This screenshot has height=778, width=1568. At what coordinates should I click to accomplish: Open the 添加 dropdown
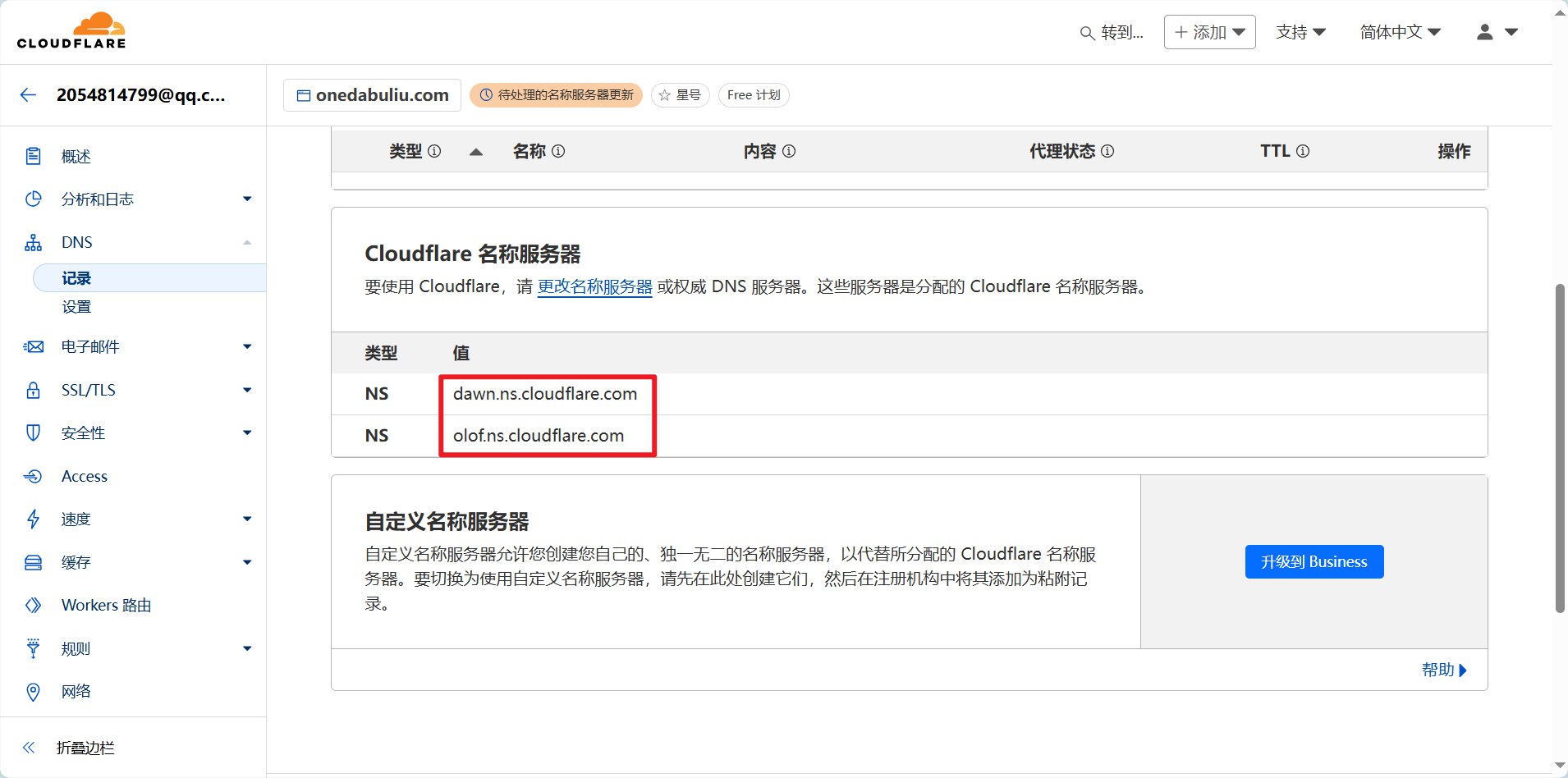click(x=1209, y=32)
